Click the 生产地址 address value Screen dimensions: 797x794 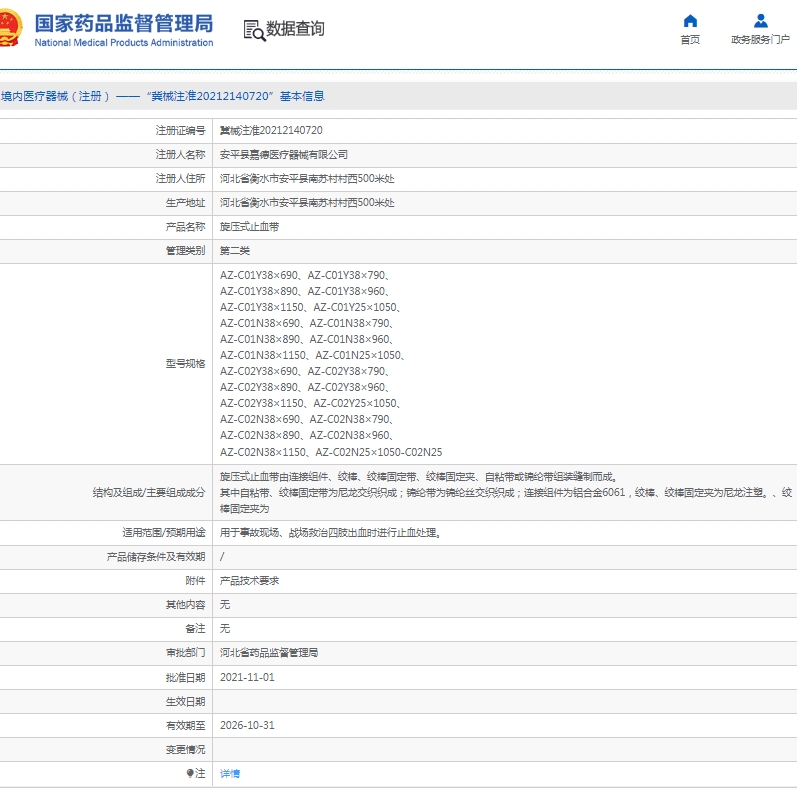coord(307,203)
